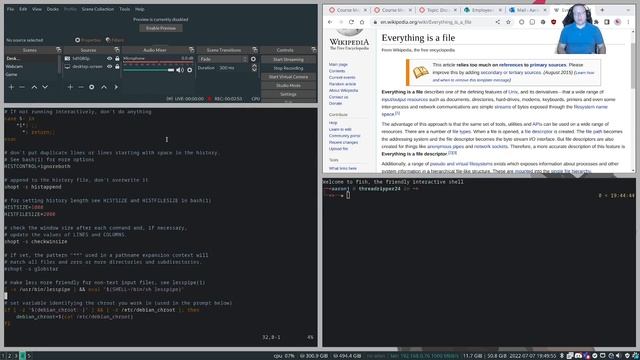Open source properties gear in Sources toolbar
The width and height of the screenshot is (640, 360).
91,87
